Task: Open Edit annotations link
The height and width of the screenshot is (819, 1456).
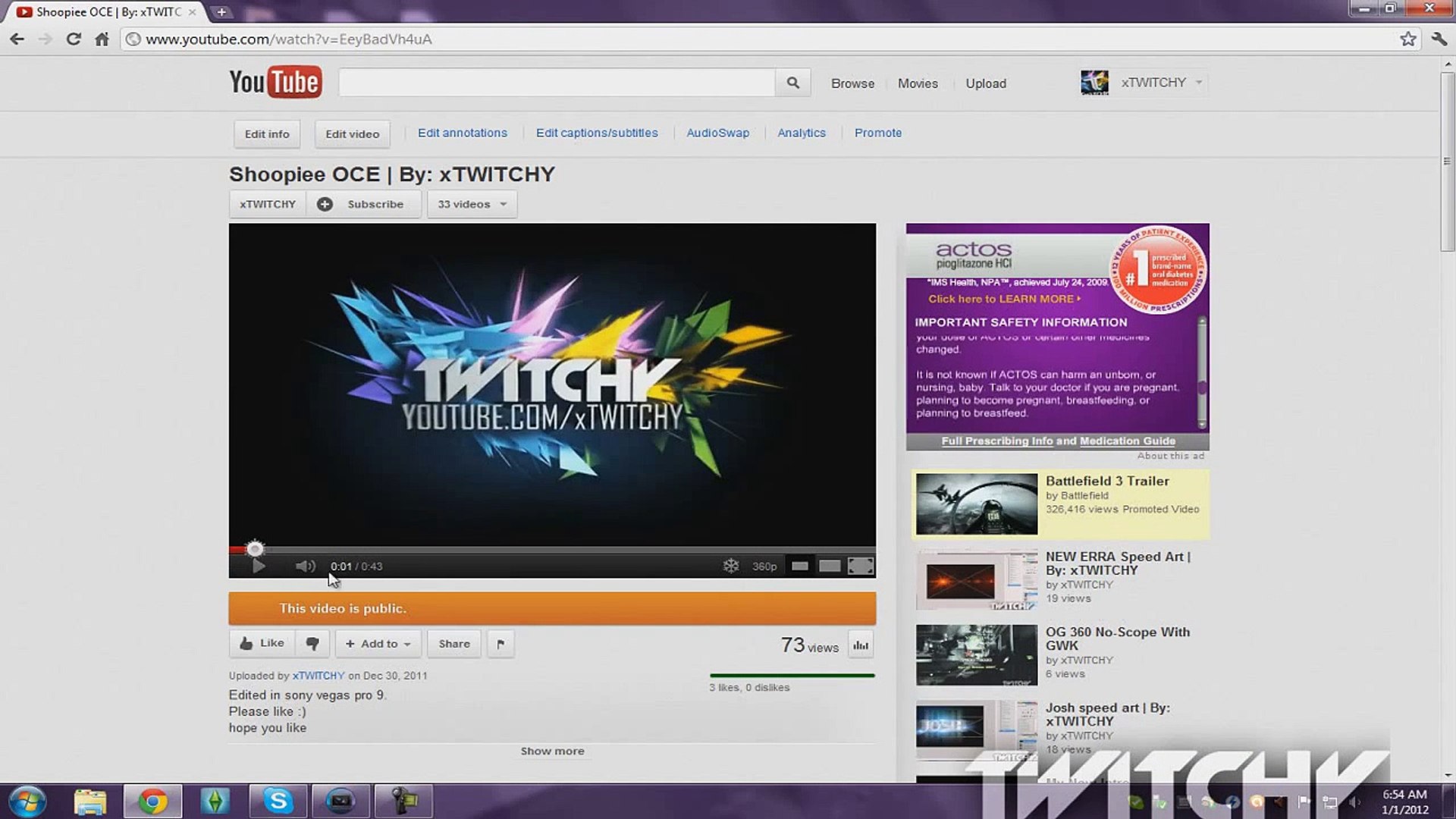Action: [x=462, y=133]
